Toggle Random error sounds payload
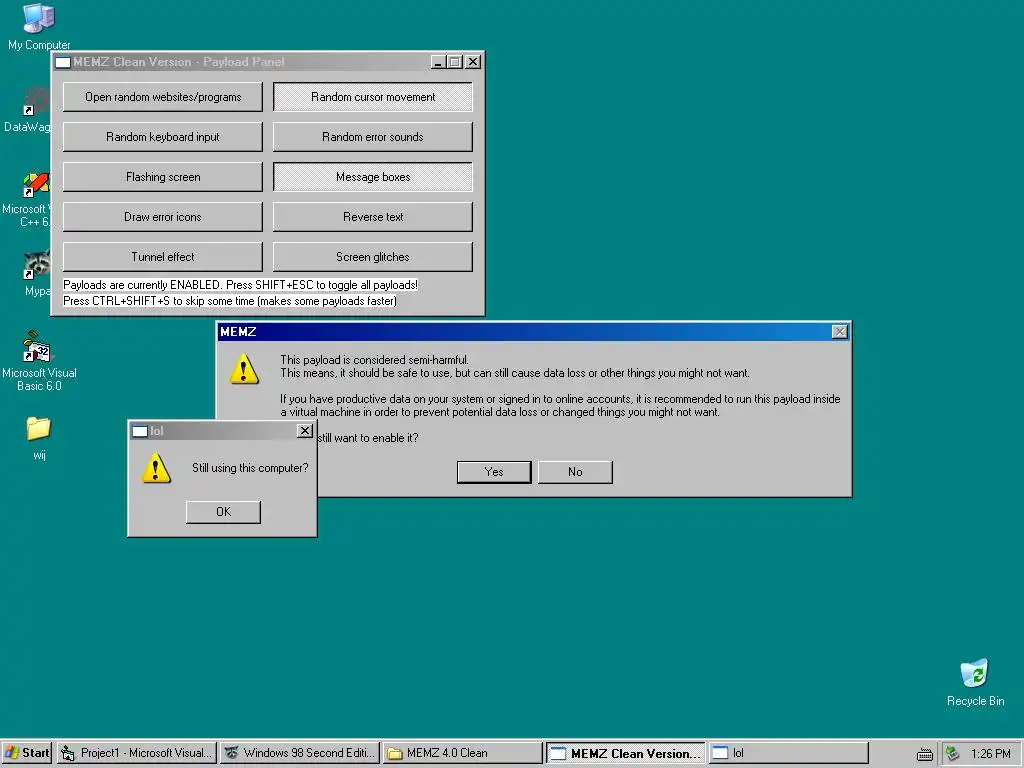1024x768 pixels. coord(373,136)
